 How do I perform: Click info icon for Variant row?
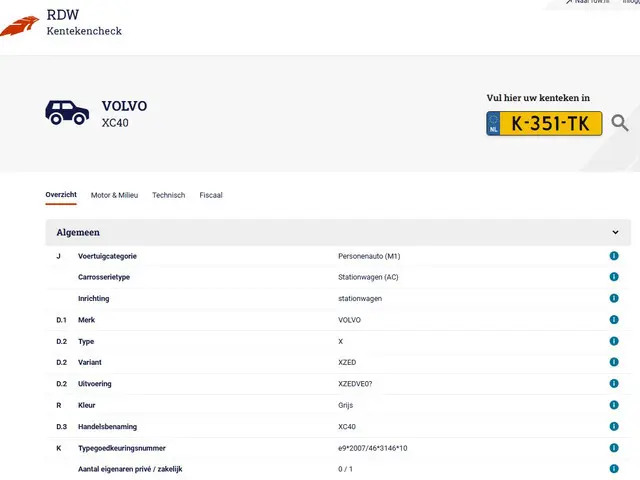coord(614,362)
